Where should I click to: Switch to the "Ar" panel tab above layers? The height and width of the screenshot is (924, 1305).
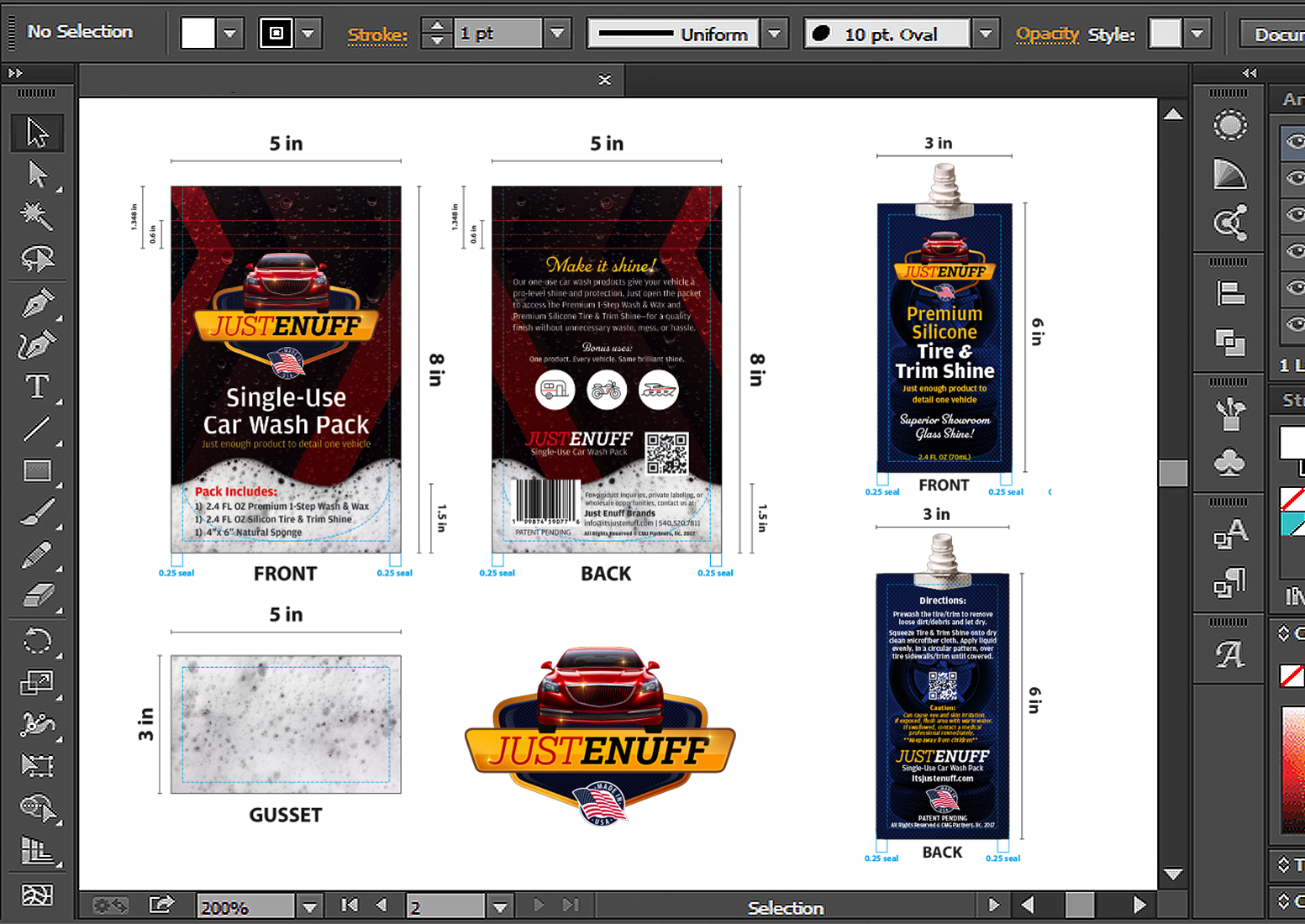[x=1292, y=100]
